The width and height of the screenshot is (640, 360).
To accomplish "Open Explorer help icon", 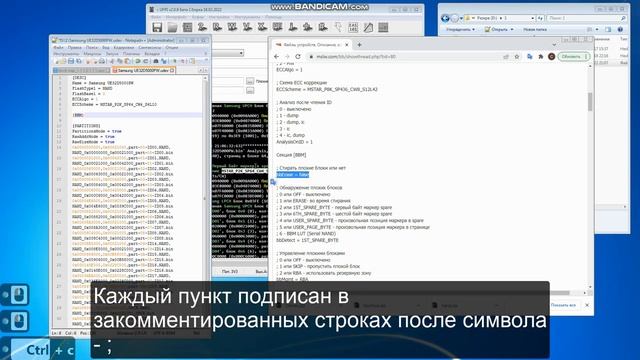I will click(x=620, y=29).
